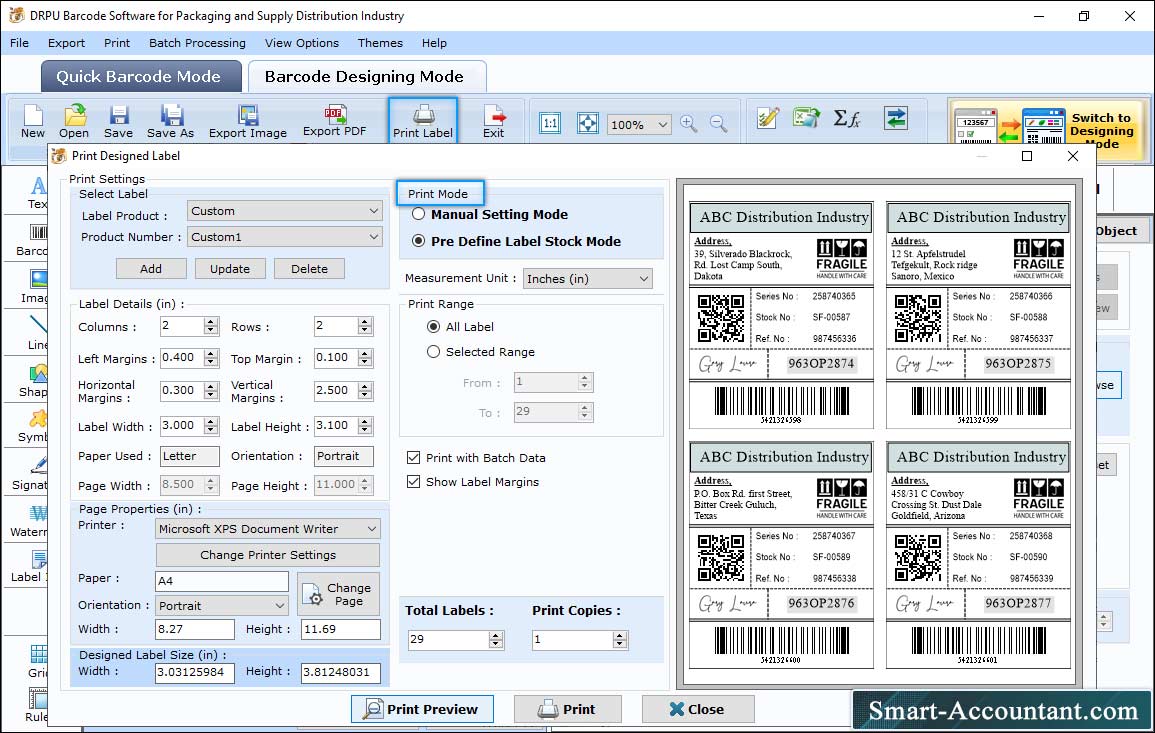Select the Text tool in sidebar

(37, 193)
